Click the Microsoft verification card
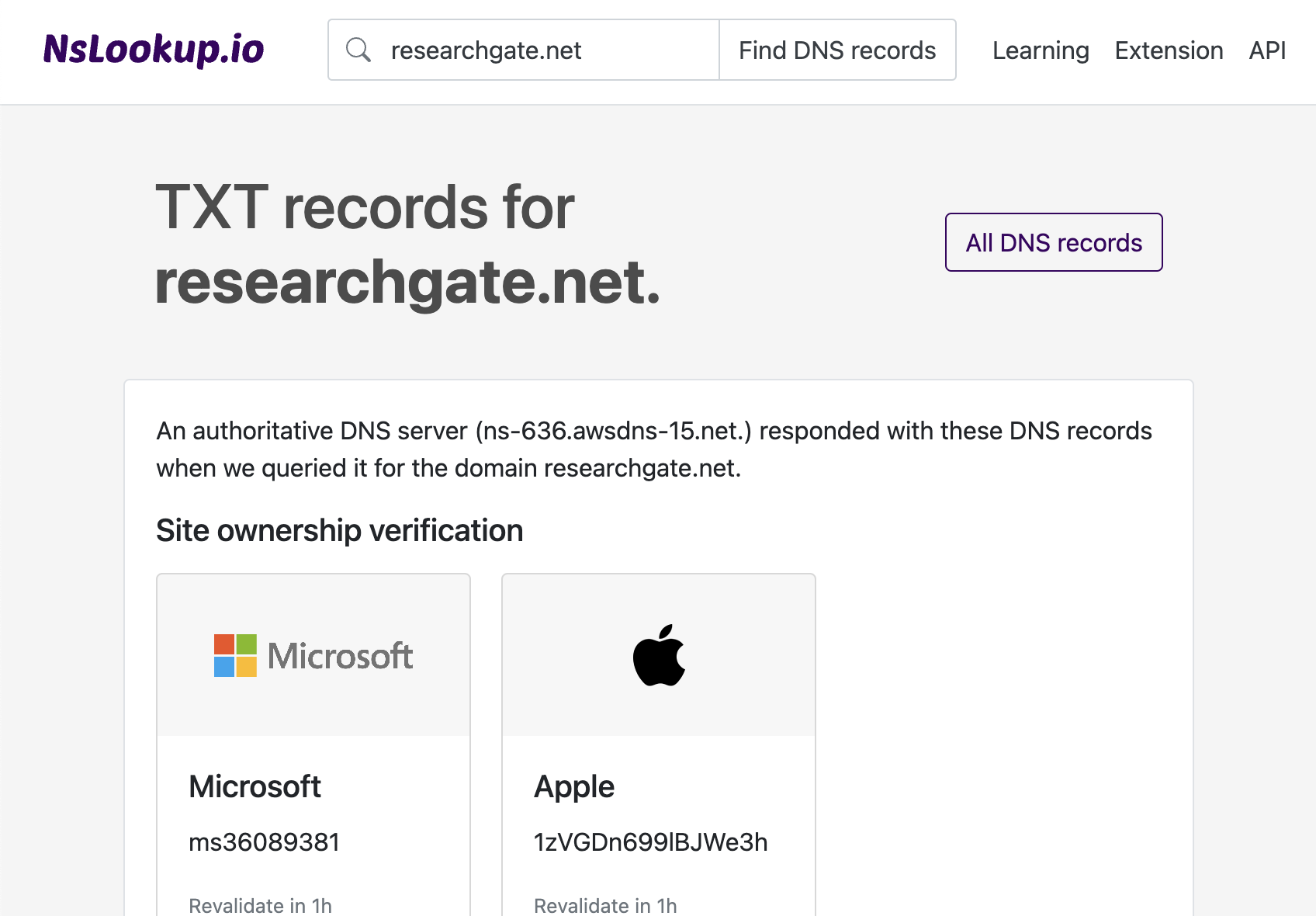1316x916 pixels. coord(313,737)
